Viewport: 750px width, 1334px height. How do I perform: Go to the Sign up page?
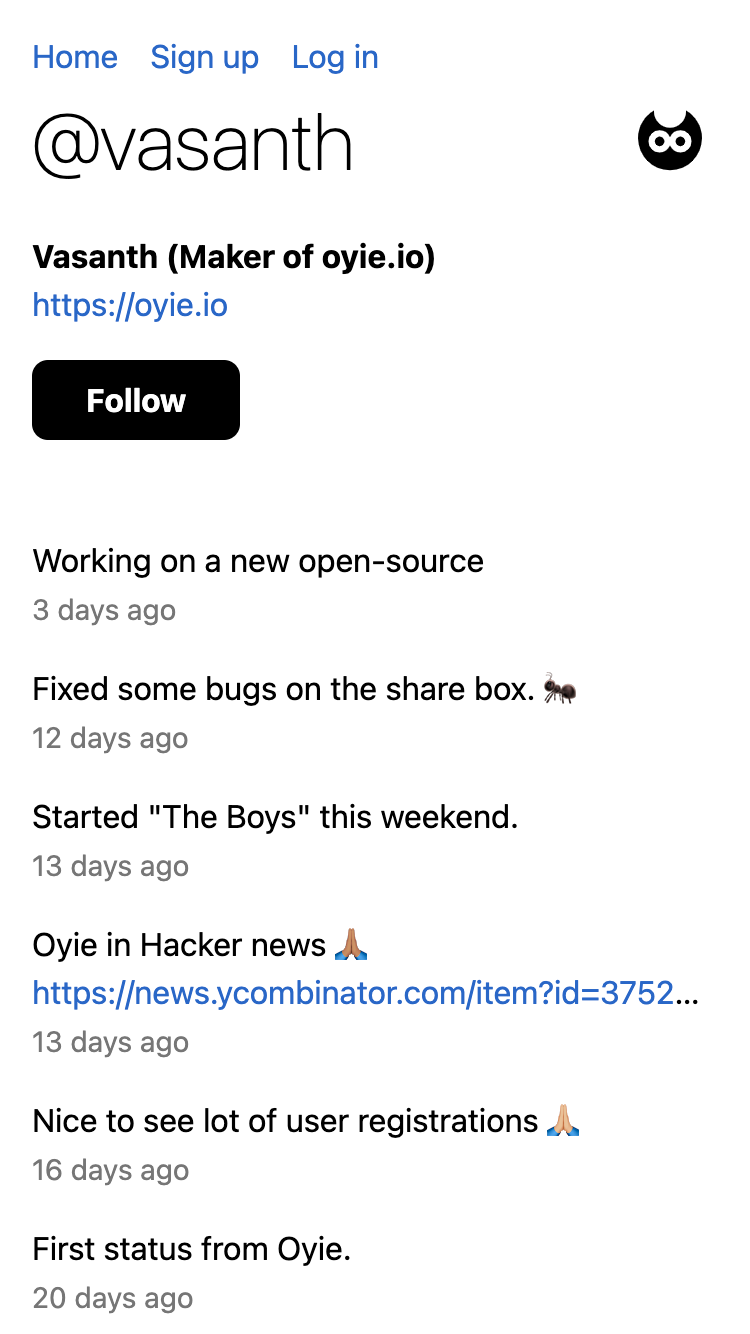point(205,57)
